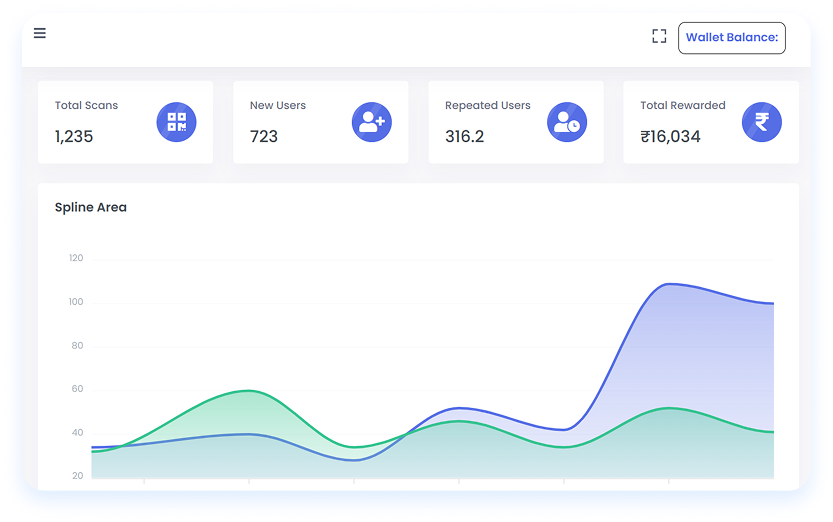Click the Total Rewarded card label

[683, 105]
